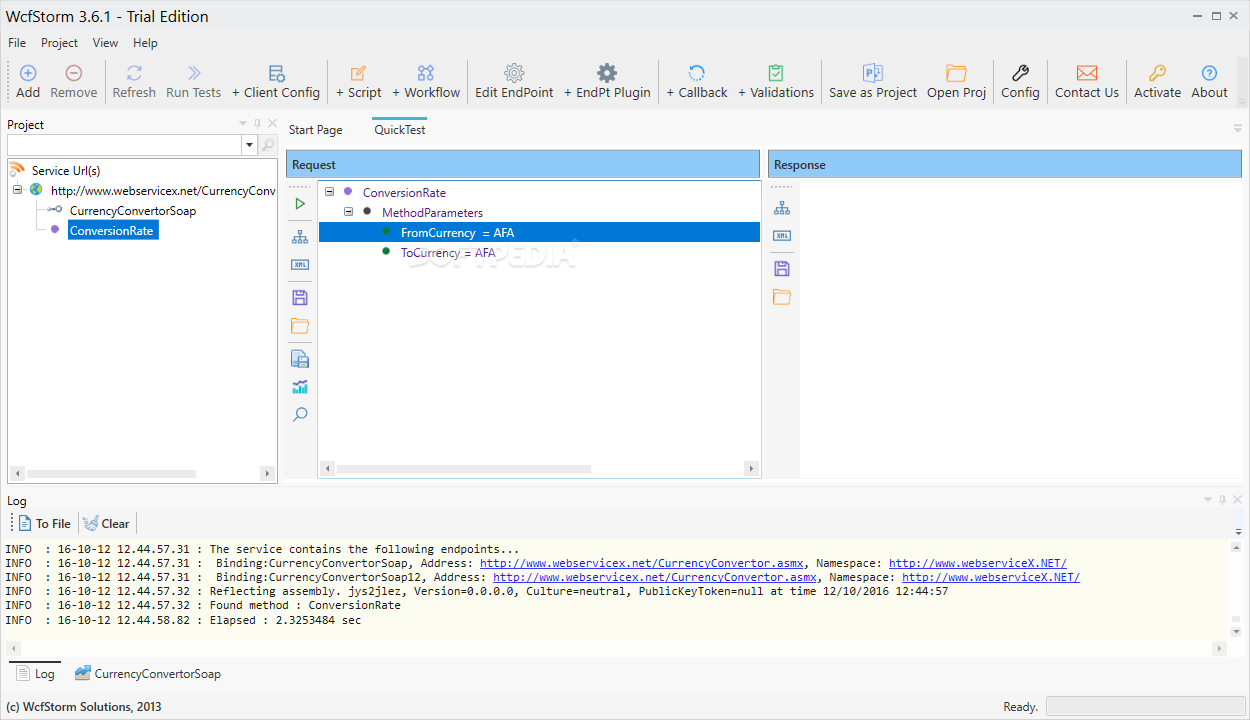Click the Request panel horizontal scrollbar
This screenshot has height=720, width=1250.
point(463,469)
